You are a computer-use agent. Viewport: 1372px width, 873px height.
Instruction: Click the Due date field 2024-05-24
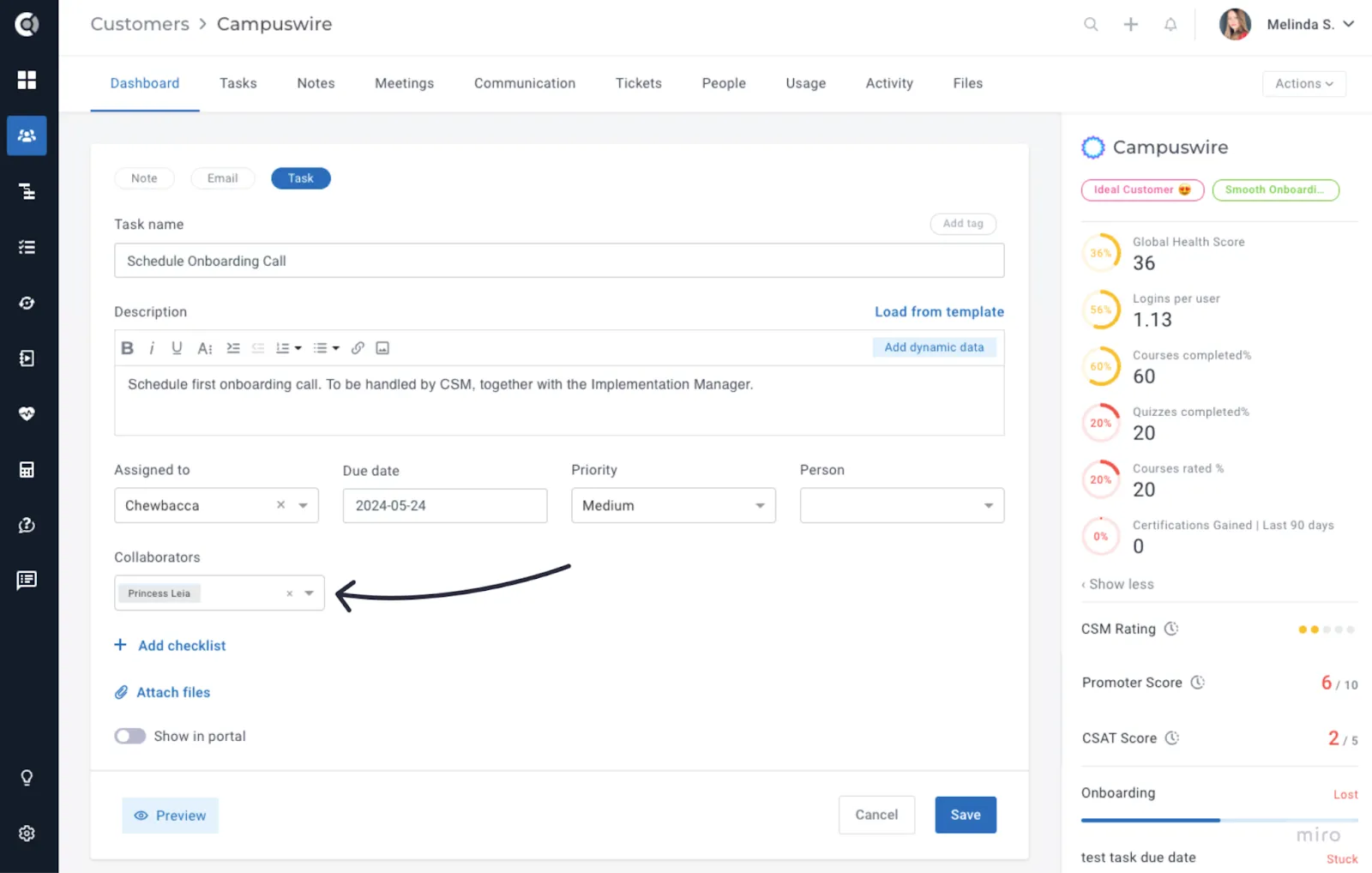445,506
